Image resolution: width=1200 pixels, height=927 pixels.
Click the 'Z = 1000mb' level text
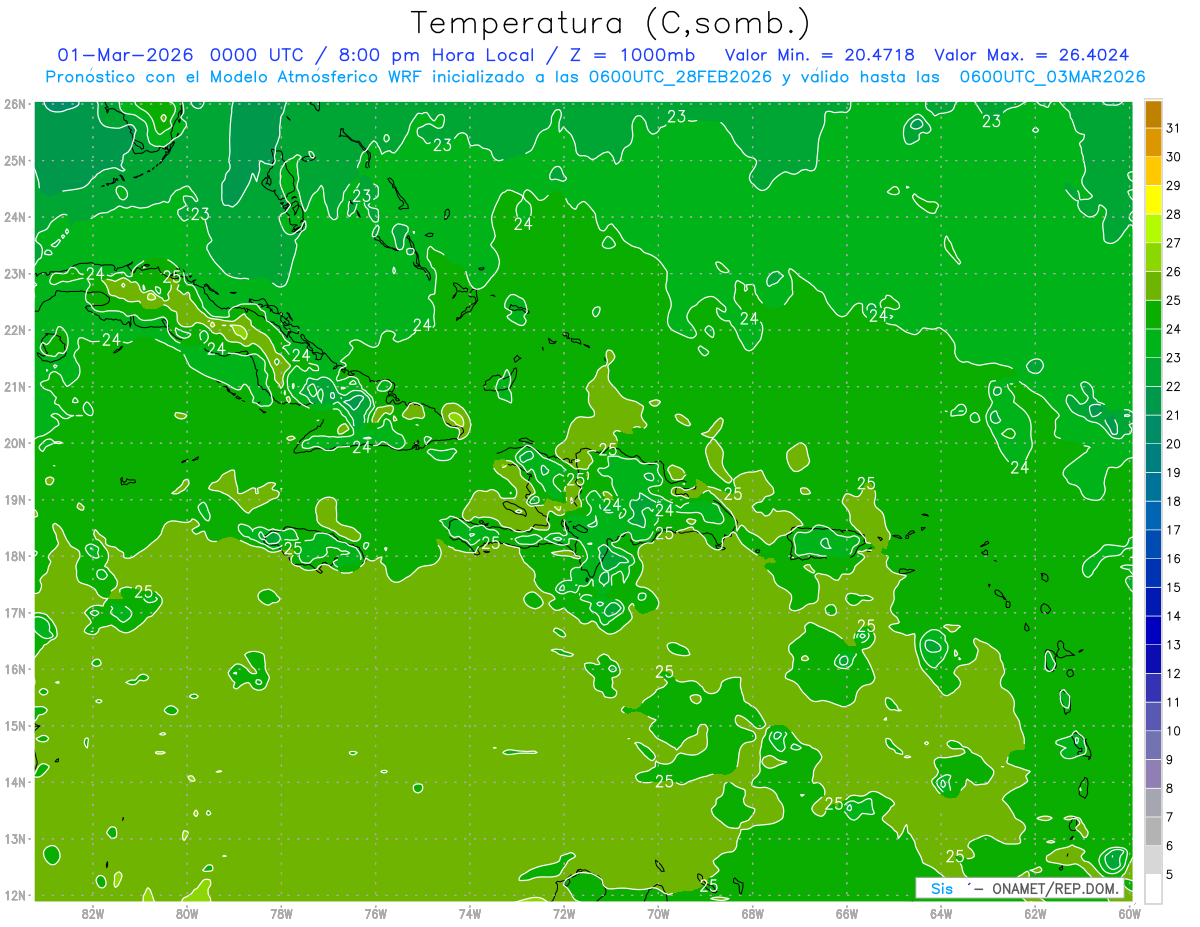point(631,55)
